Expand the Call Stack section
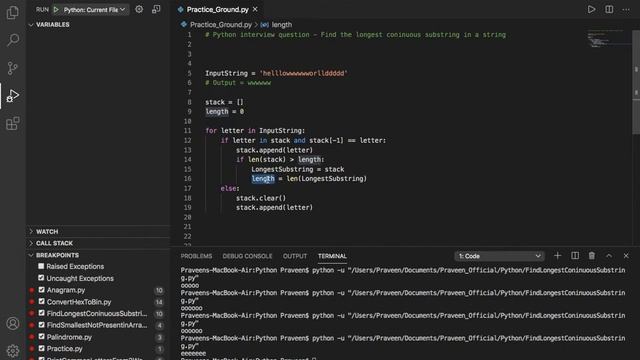 tap(54, 243)
